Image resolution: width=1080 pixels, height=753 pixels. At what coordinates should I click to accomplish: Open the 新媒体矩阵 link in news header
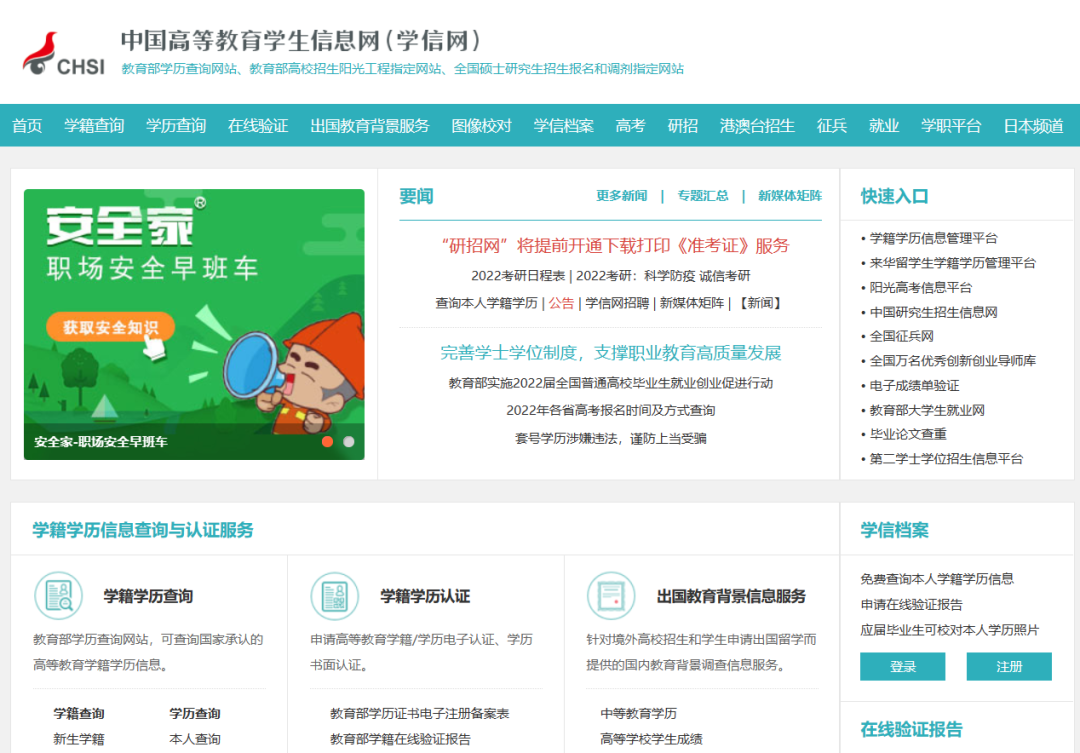click(789, 196)
